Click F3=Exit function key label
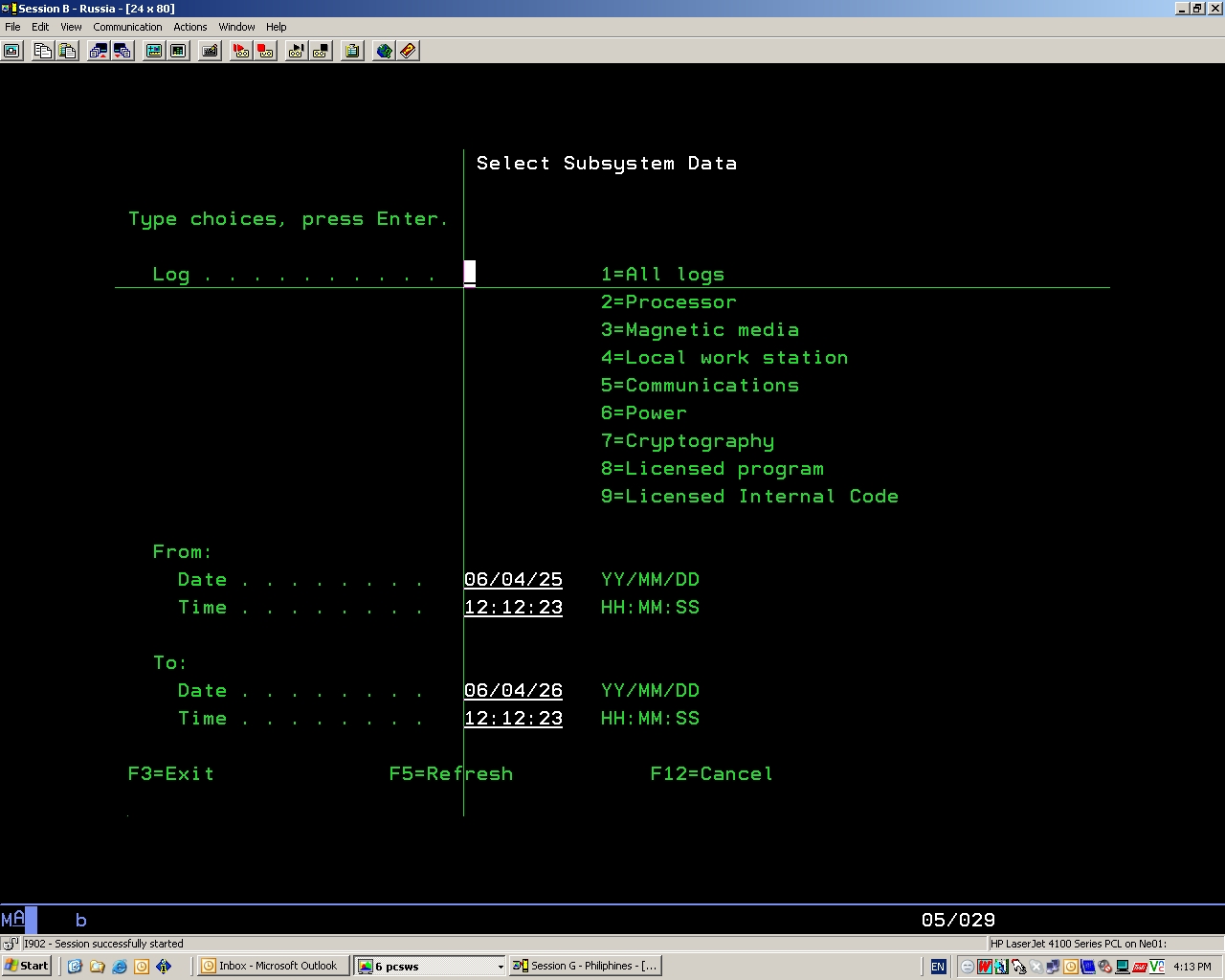The width and height of the screenshot is (1225, 980). (171, 773)
